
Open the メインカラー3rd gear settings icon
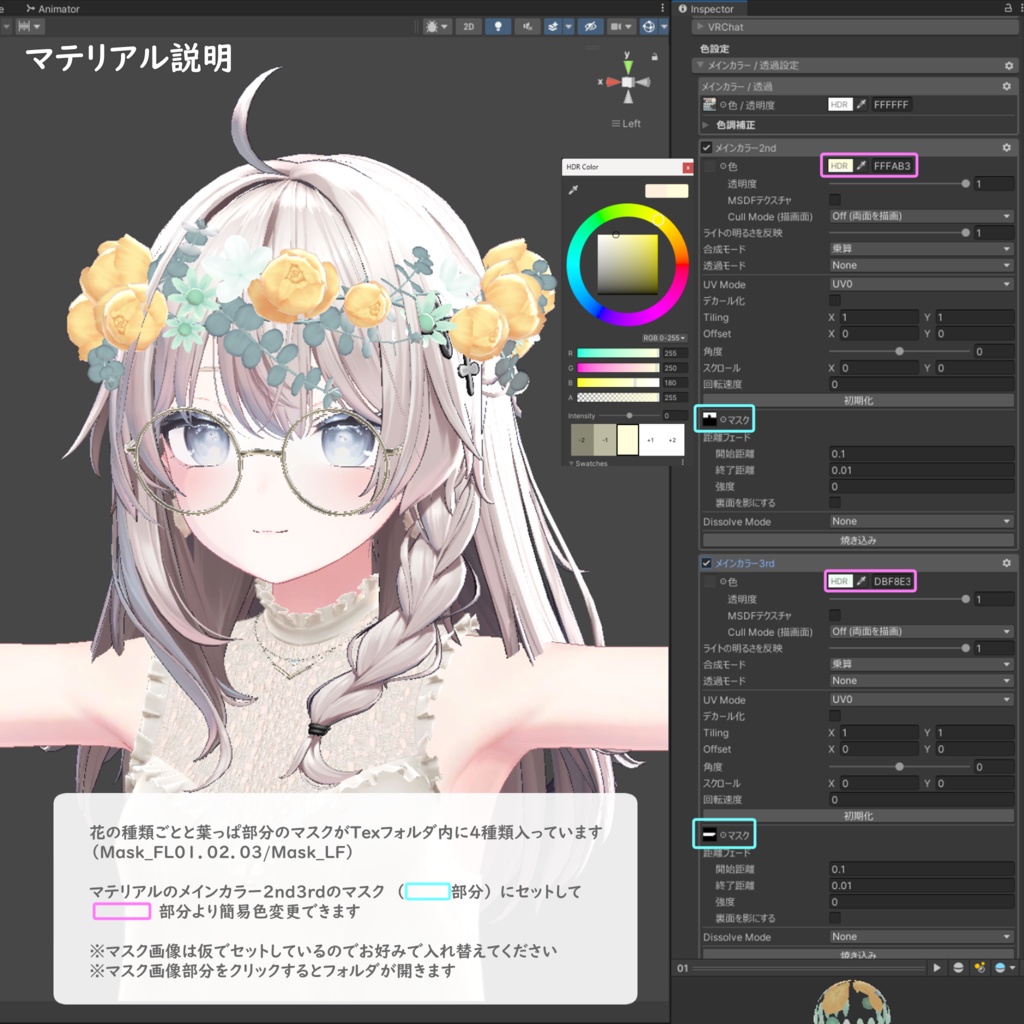(x=1006, y=563)
